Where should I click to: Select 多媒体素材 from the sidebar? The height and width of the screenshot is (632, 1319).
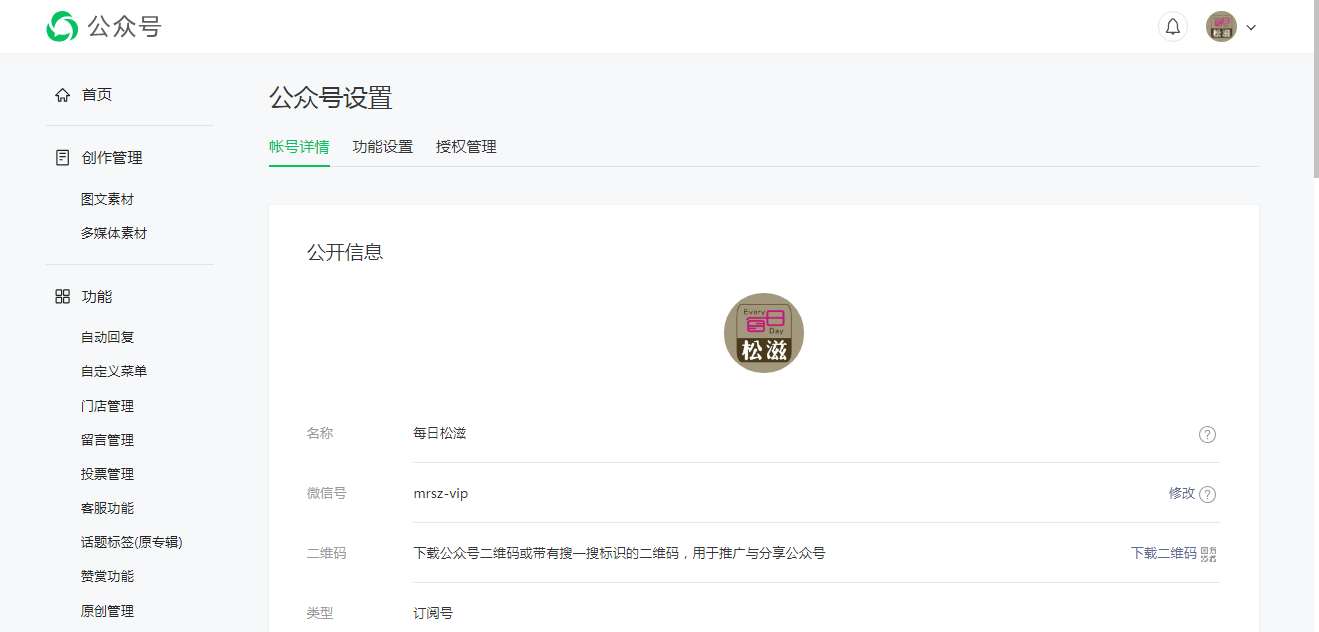click(x=115, y=232)
